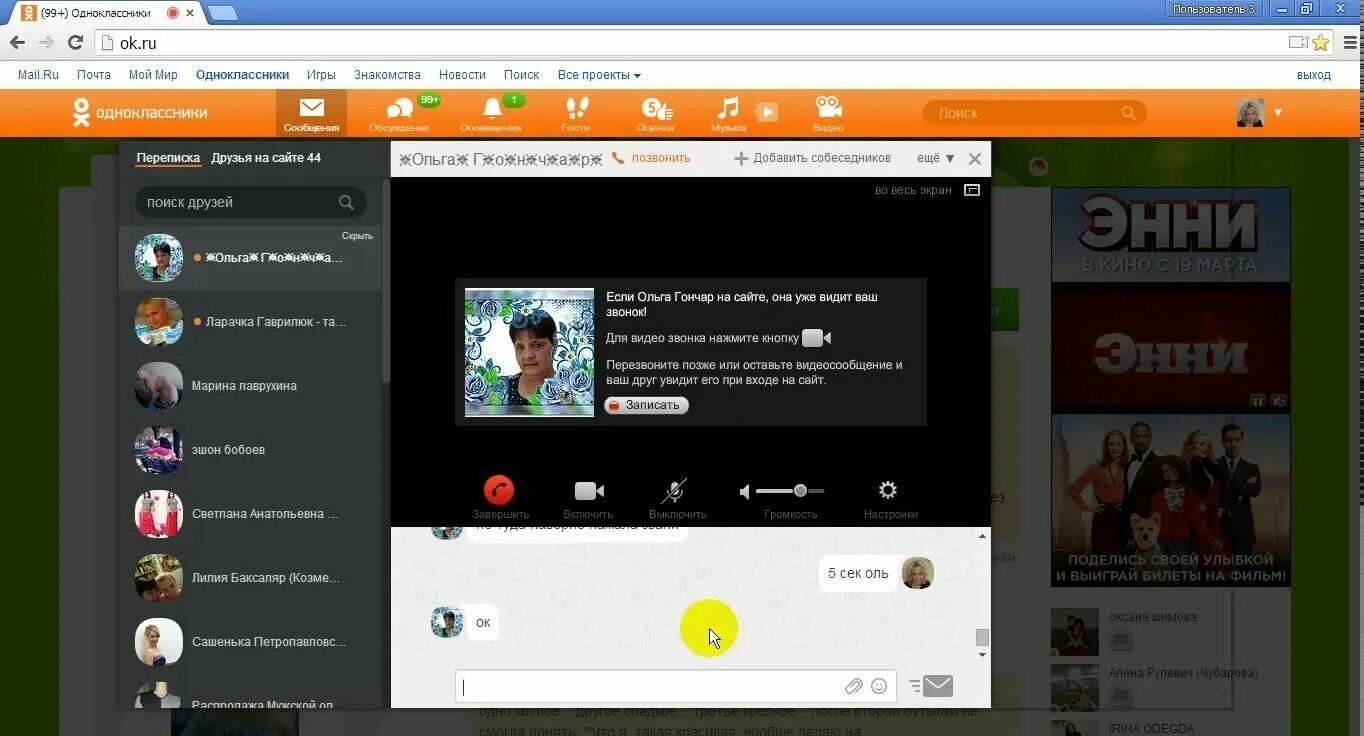Click the Поиск field in header
The width and height of the screenshot is (1364, 736).
pyautogui.click(x=1034, y=113)
